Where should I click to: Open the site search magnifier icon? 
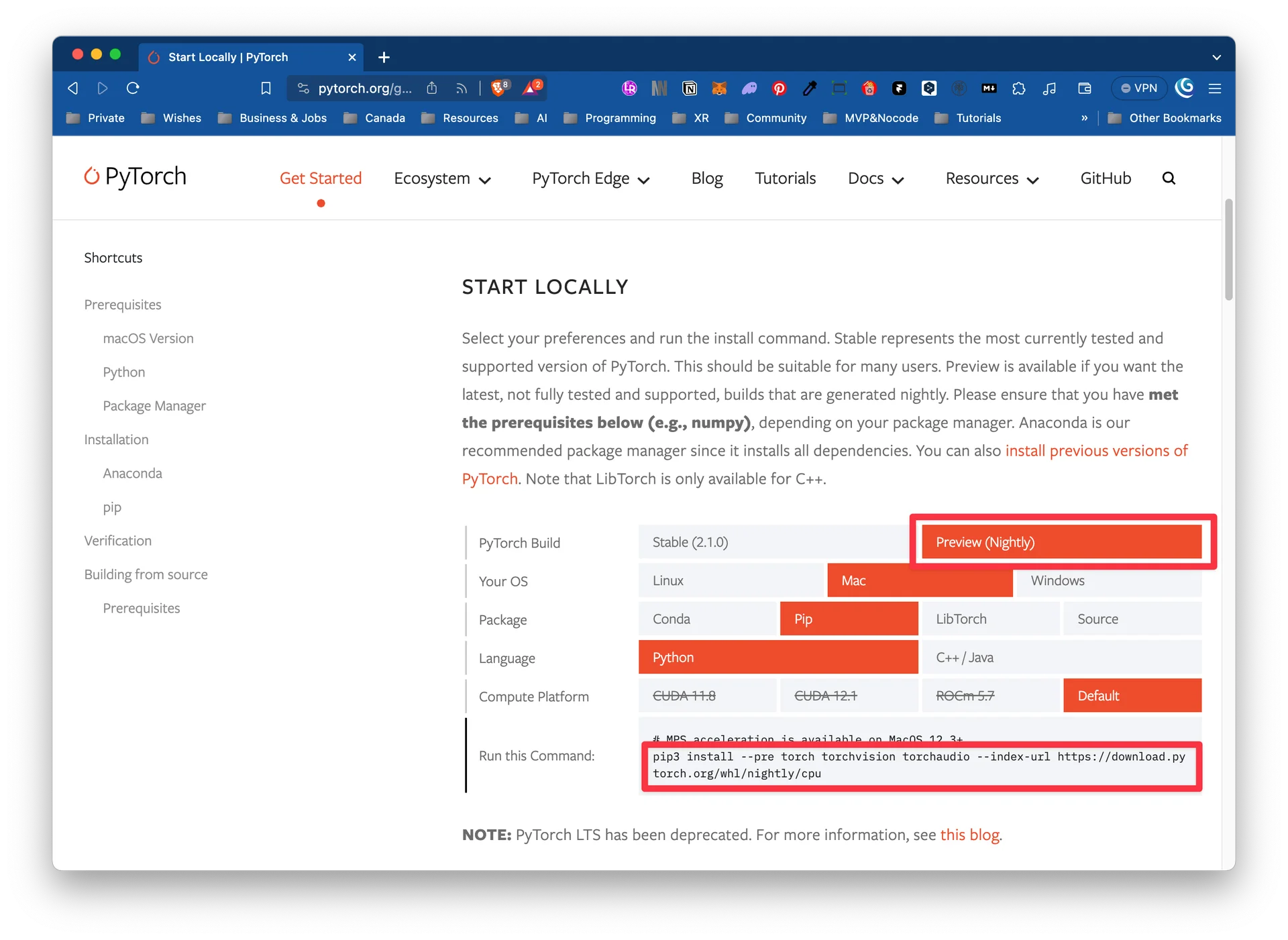pos(1169,178)
